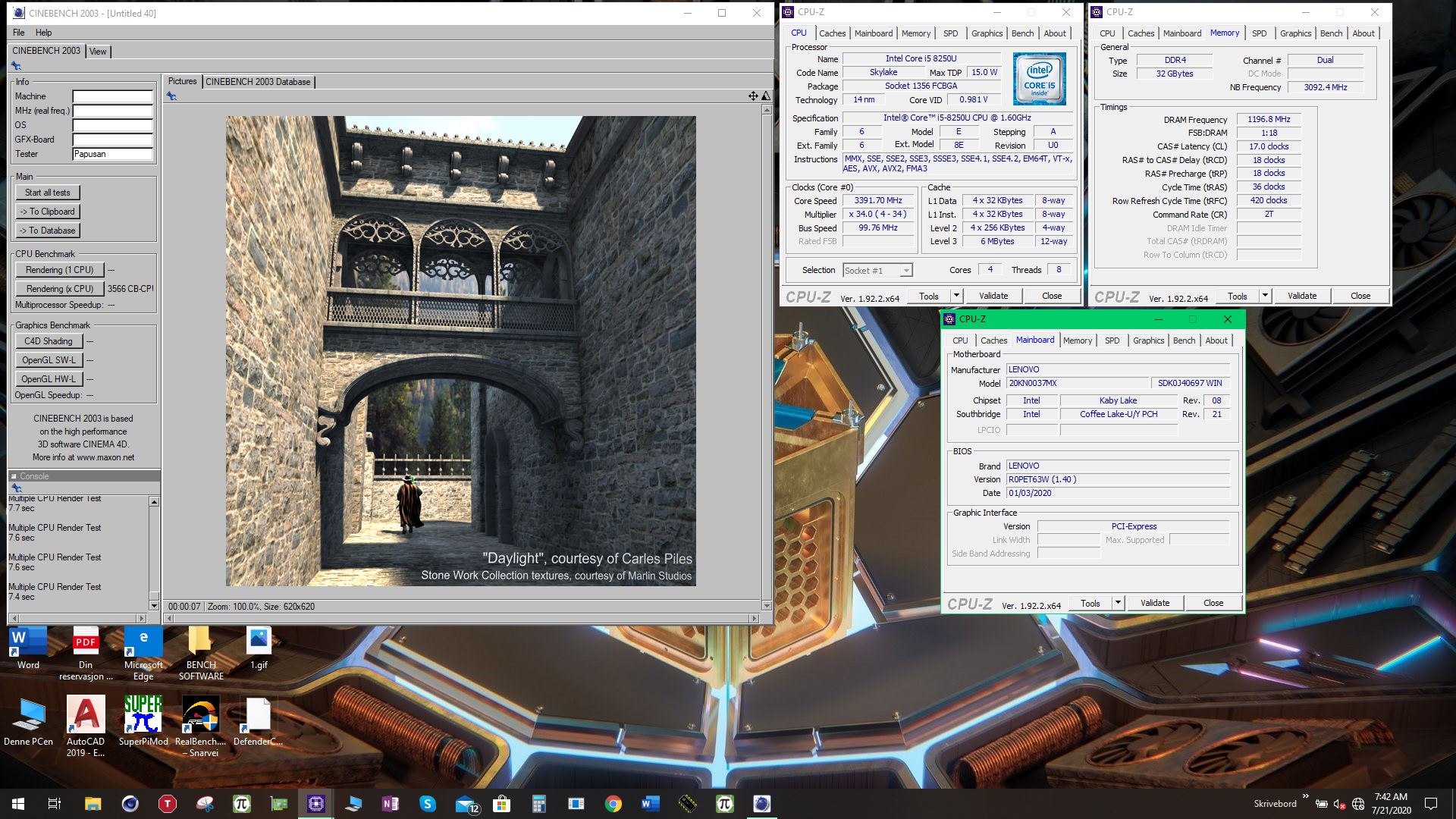This screenshot has height=819, width=1456.
Task: Click the Machine input field
Action: coord(113,96)
